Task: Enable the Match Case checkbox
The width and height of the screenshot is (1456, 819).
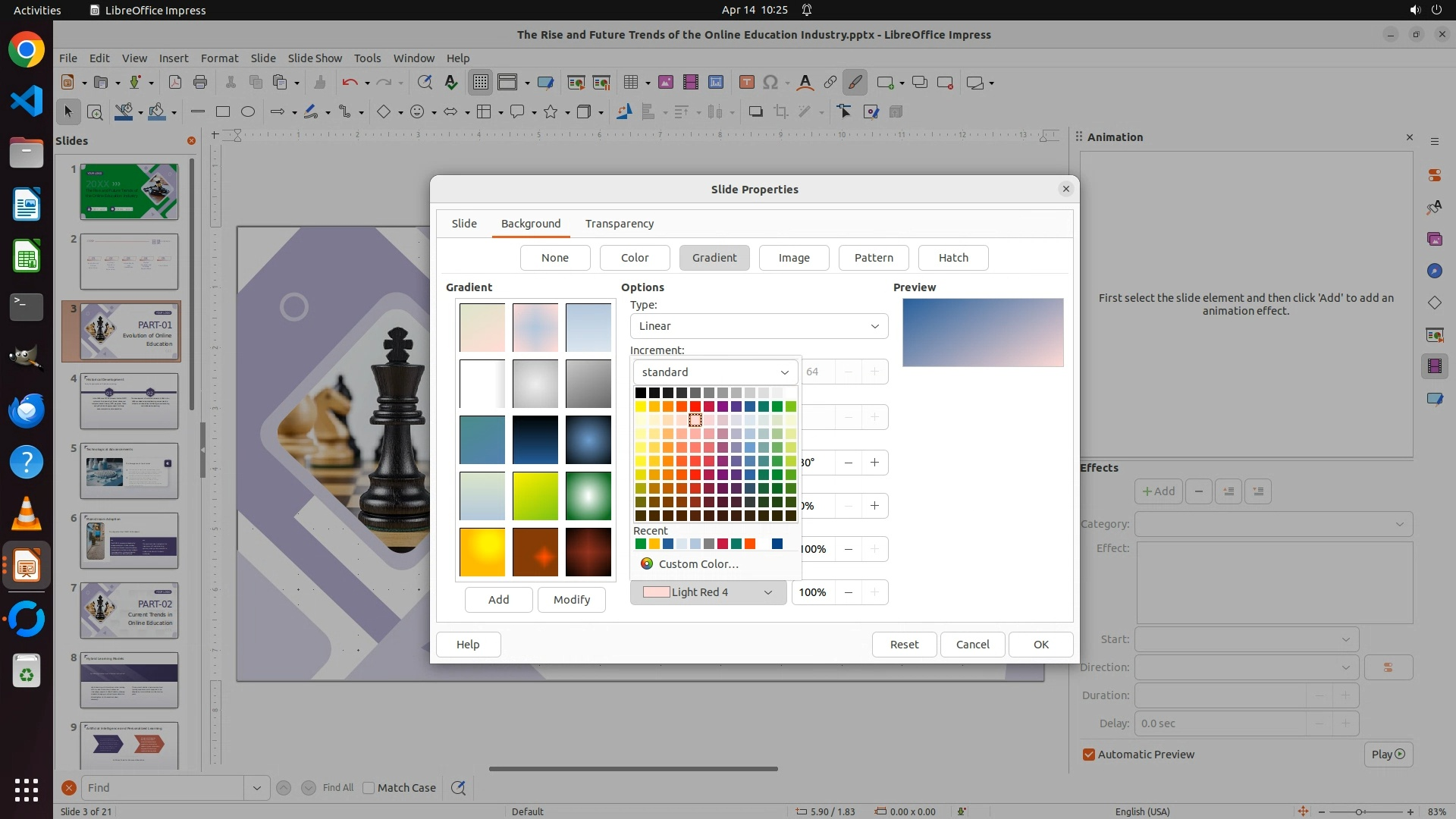Action: (369, 788)
